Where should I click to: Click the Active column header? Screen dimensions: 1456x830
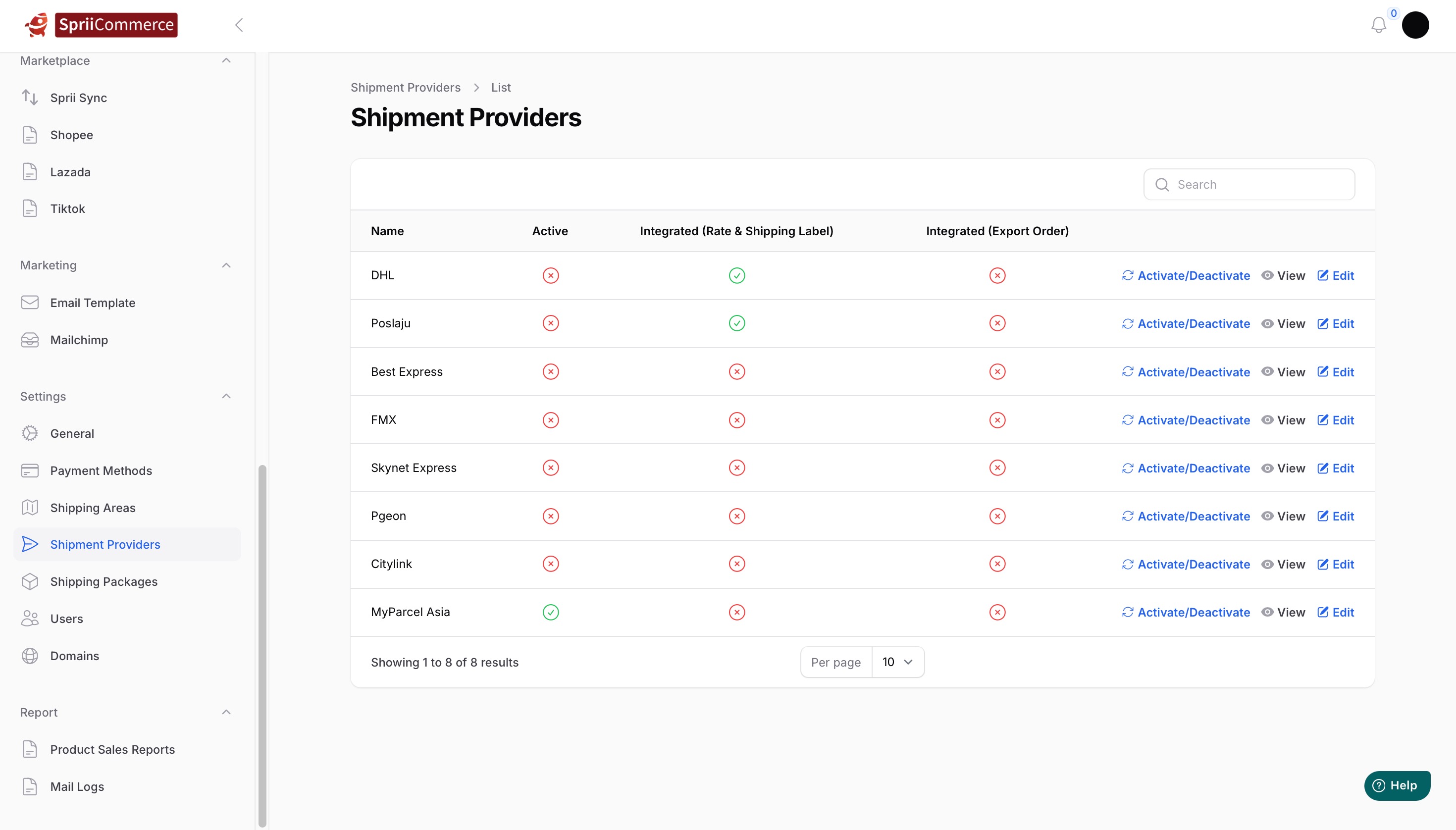tap(550, 231)
